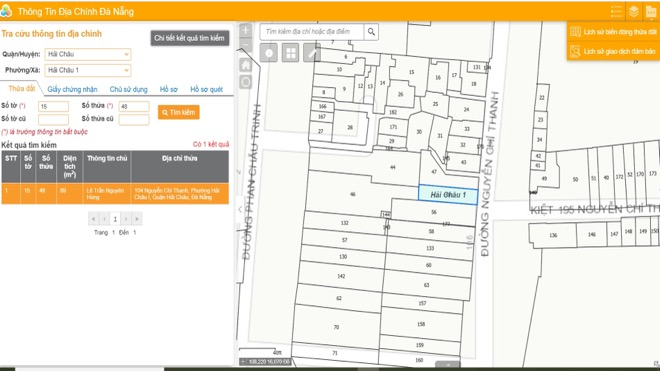
Task: Click coordinates readout 108,220 16,070
Action: pos(269,362)
